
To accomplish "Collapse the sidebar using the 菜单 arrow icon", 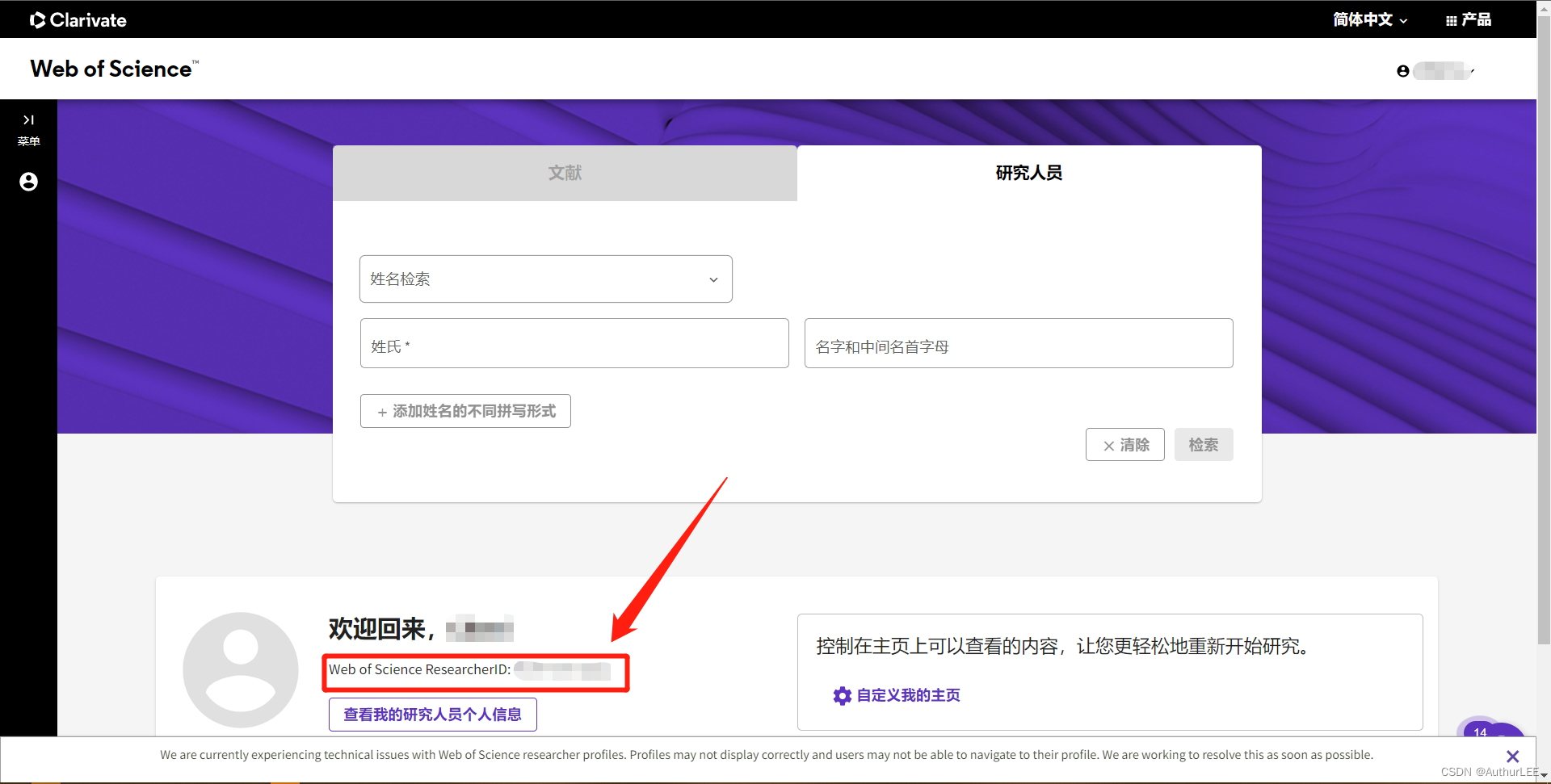I will (x=28, y=119).
